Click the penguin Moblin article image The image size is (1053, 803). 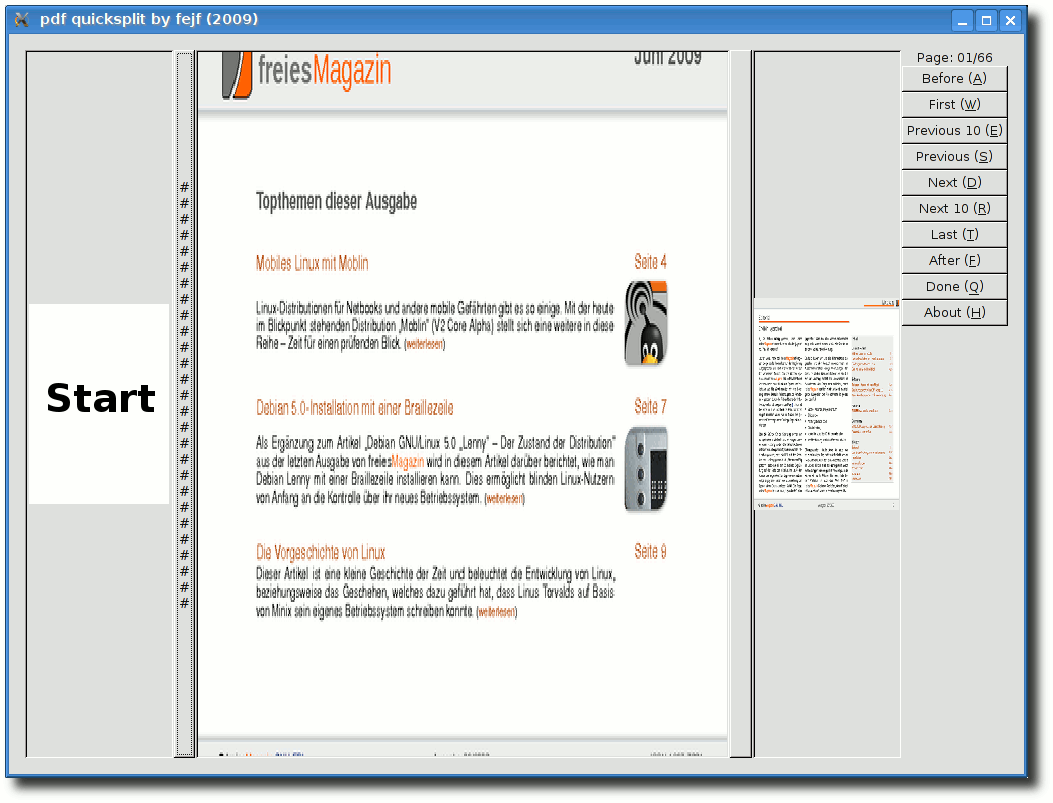click(646, 322)
